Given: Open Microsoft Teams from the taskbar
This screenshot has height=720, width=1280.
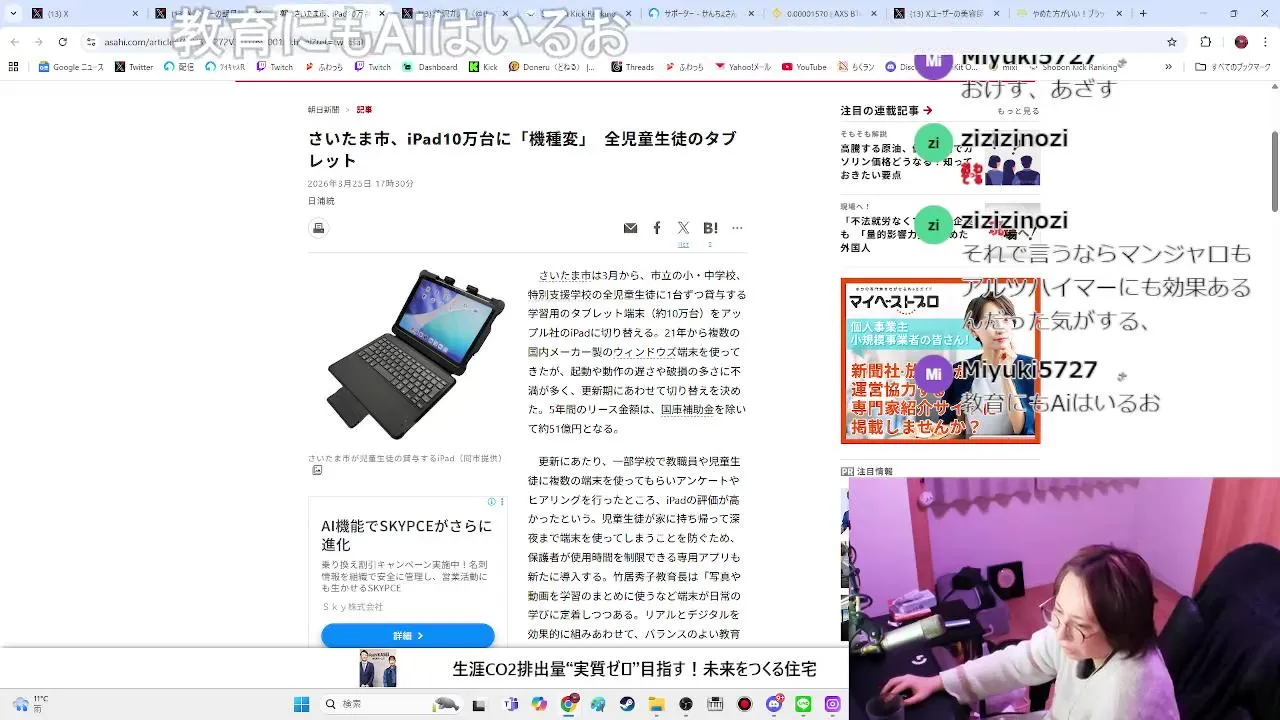Looking at the screenshot, I should click(x=511, y=704).
